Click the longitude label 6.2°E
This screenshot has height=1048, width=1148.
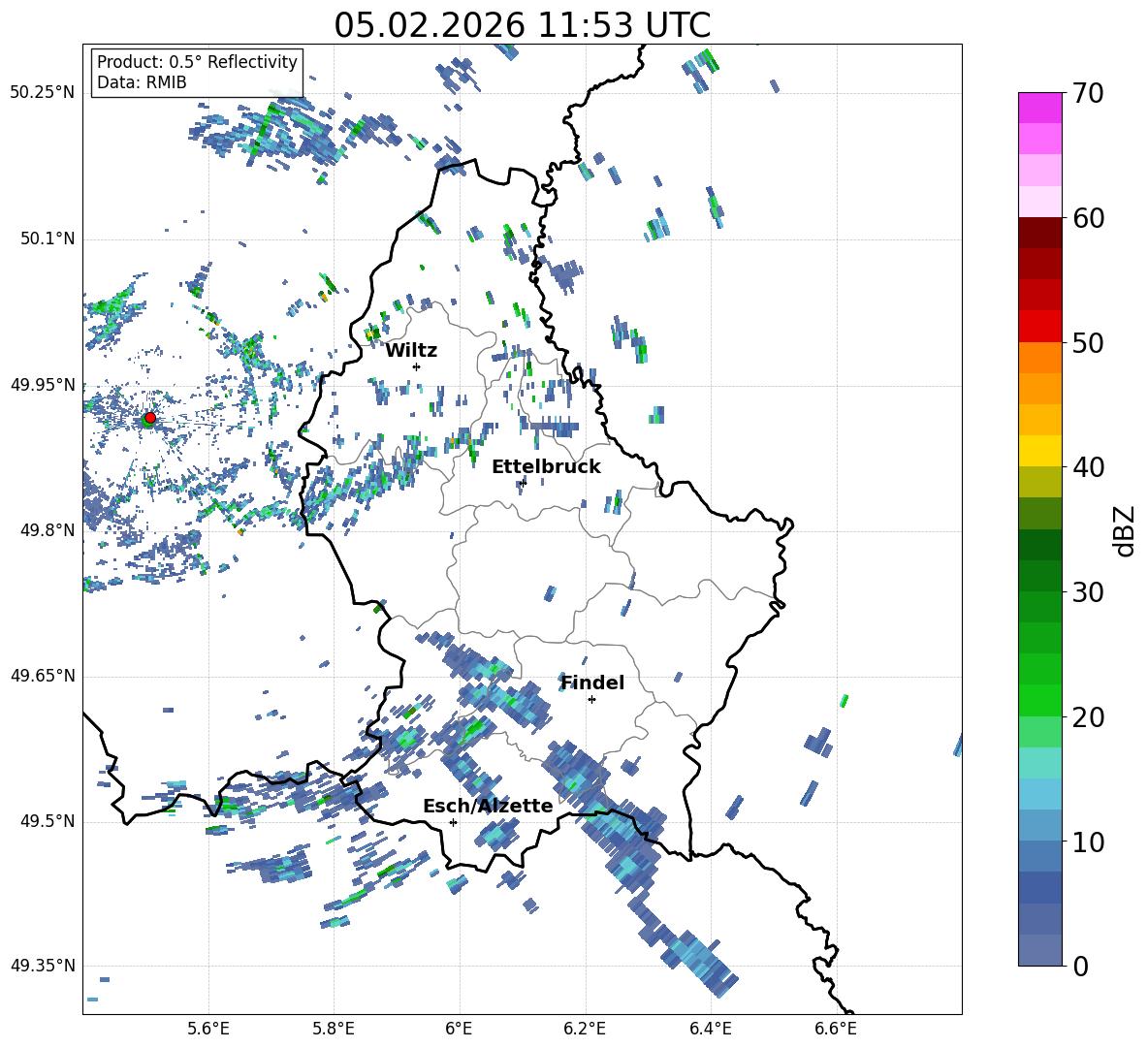[x=585, y=1029]
